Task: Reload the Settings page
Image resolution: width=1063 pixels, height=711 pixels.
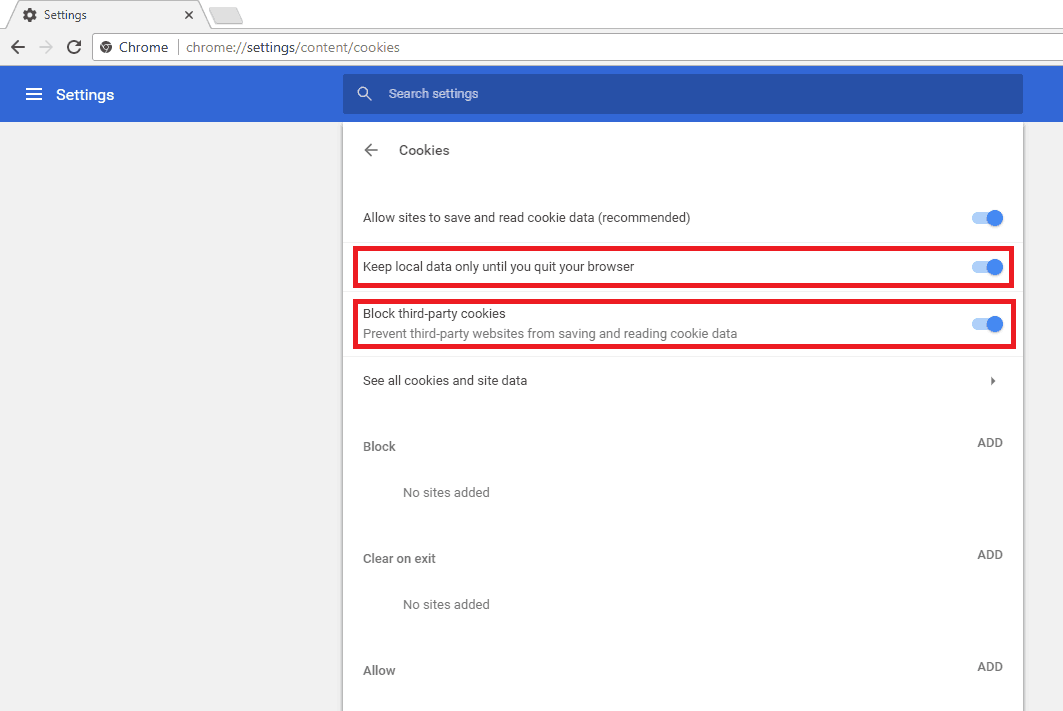Action: (x=74, y=47)
